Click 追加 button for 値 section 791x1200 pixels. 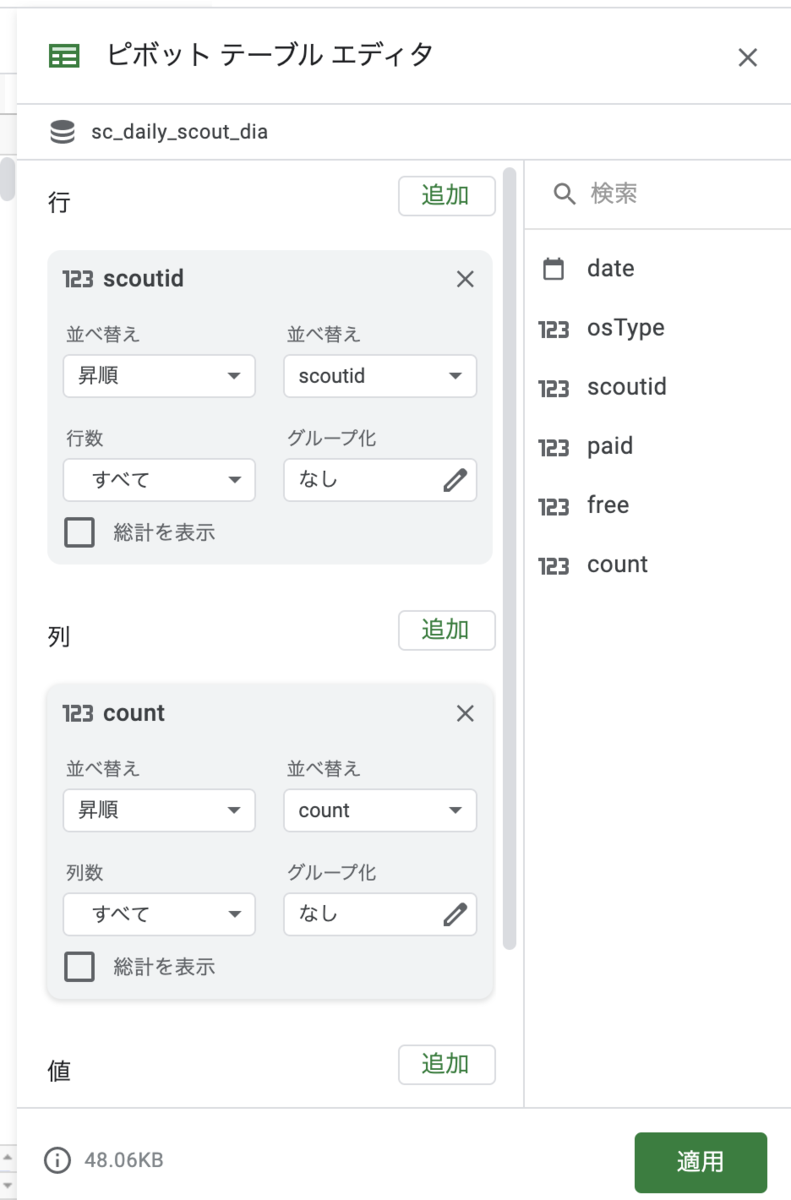pyautogui.click(x=446, y=1064)
